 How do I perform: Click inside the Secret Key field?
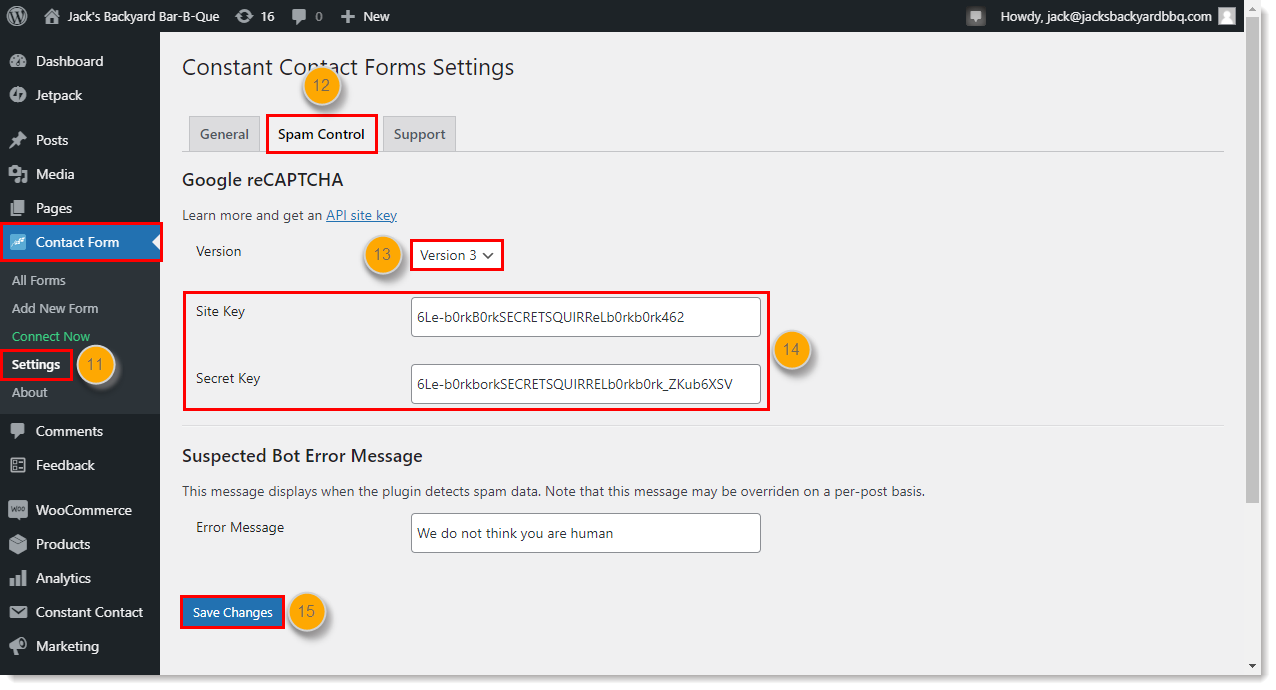pyautogui.click(x=585, y=384)
